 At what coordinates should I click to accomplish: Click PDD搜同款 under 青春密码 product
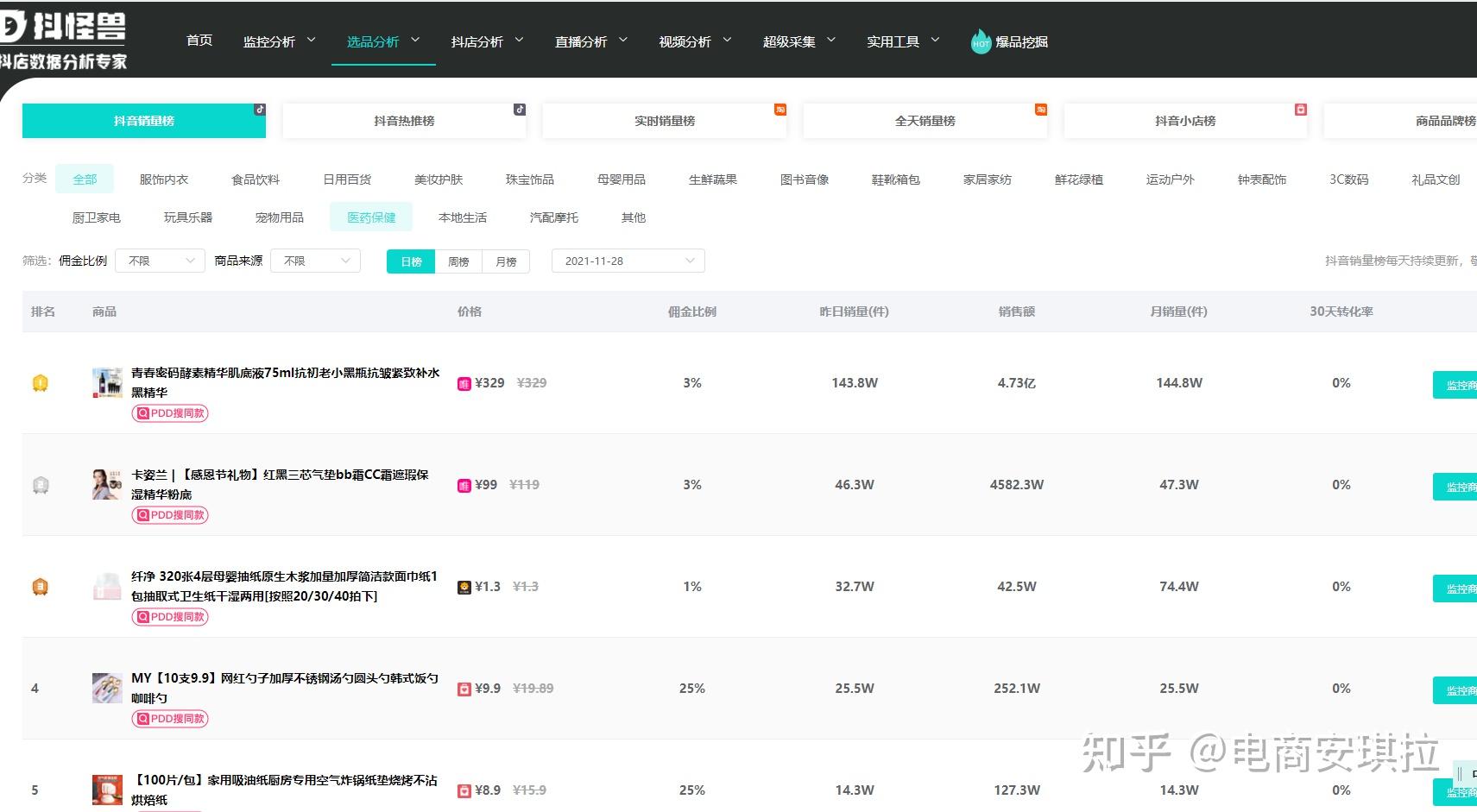coord(170,413)
